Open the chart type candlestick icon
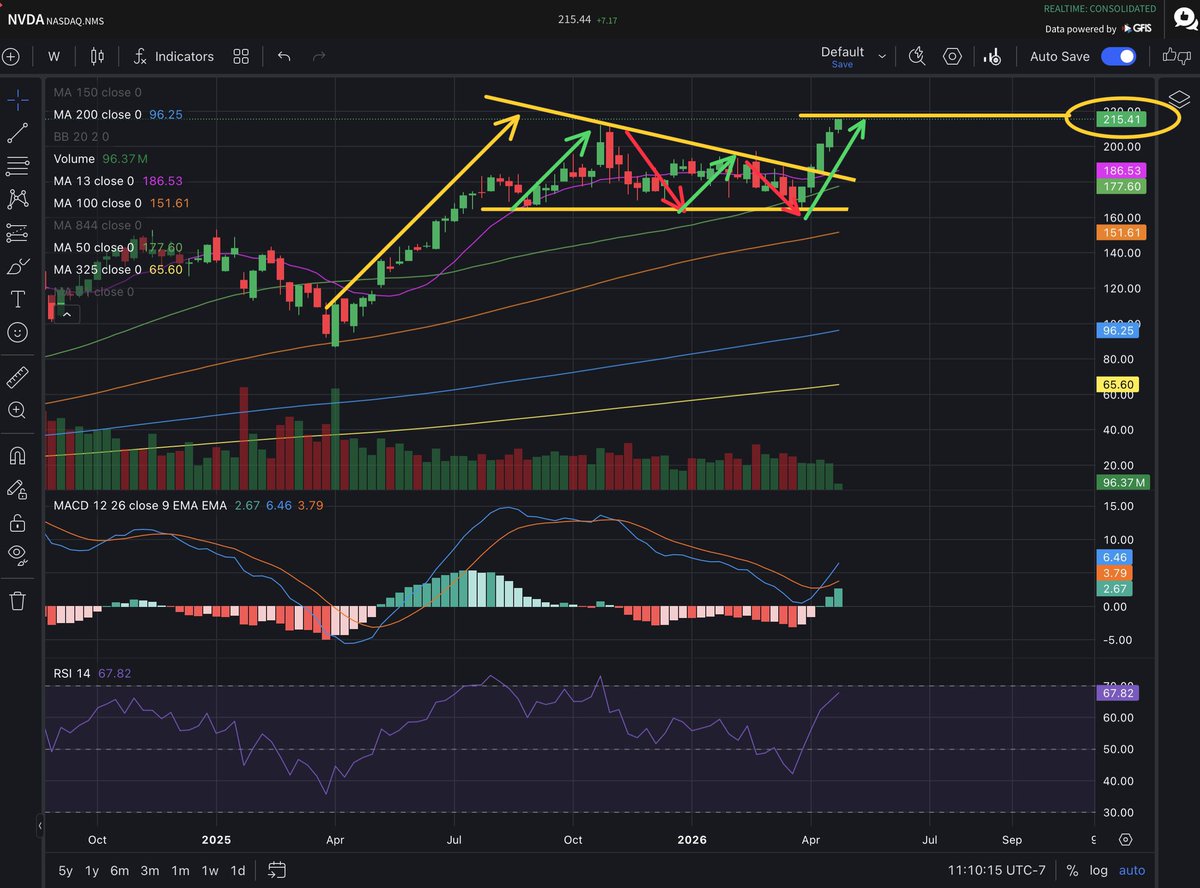The height and width of the screenshot is (888, 1200). pyautogui.click(x=96, y=56)
